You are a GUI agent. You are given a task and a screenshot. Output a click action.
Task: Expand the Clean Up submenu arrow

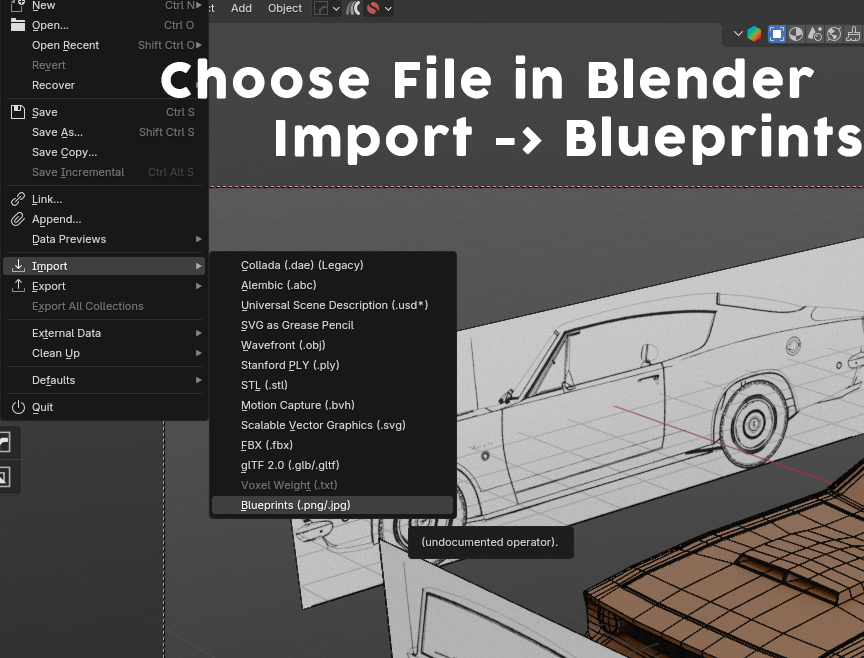pos(198,353)
